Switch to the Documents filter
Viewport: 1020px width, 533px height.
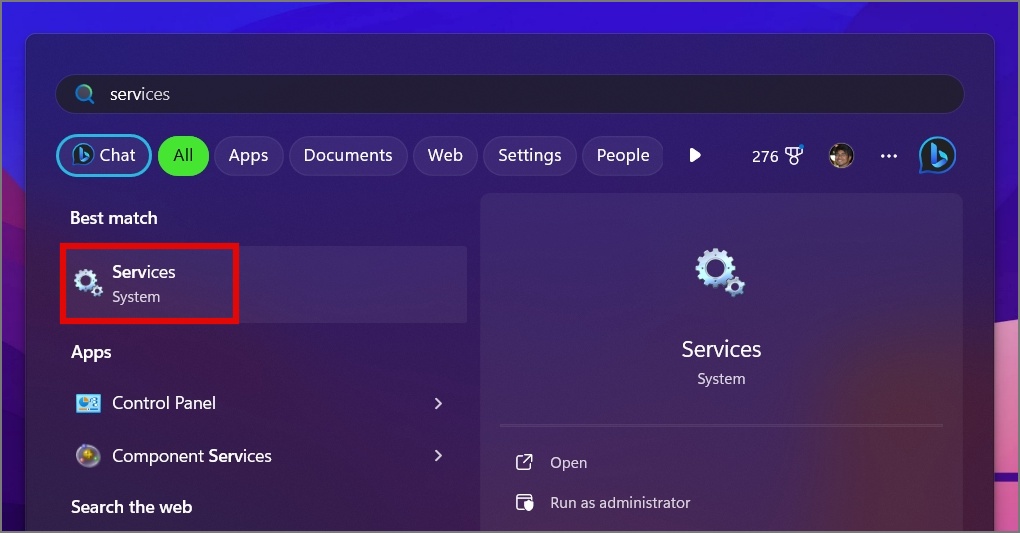pos(348,156)
